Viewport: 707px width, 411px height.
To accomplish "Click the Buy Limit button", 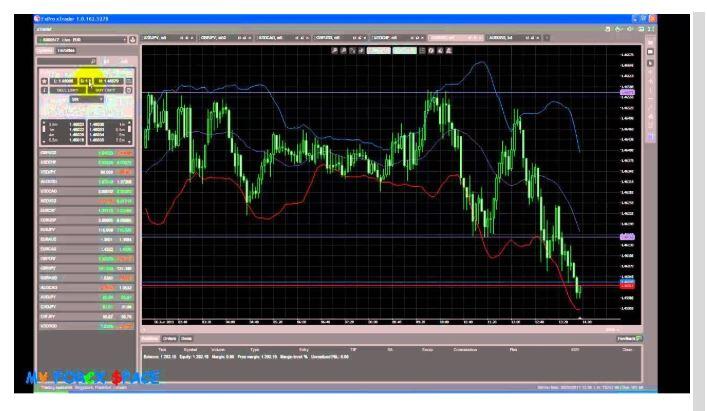I will (106, 90).
